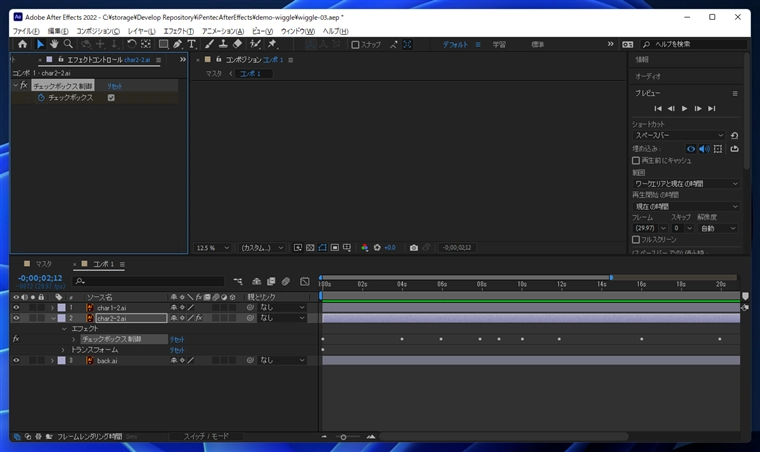Uncheck the チェックボックス effect checkbox
760x452 pixels.
pyautogui.click(x=111, y=97)
